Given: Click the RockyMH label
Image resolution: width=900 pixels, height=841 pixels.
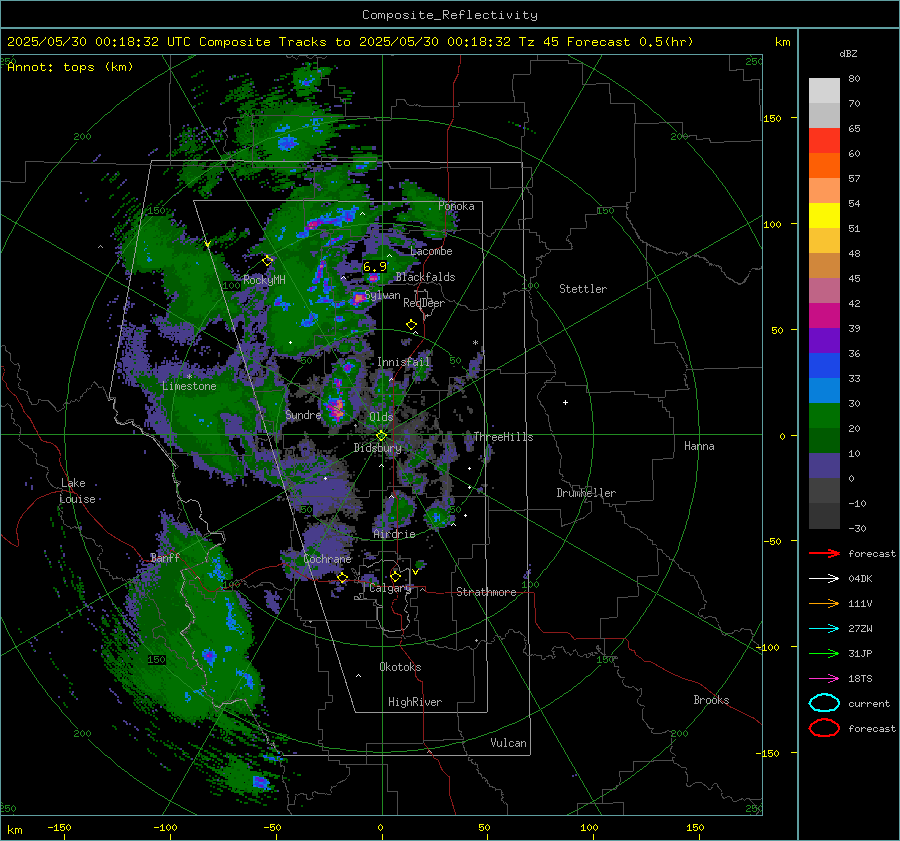Looking at the screenshot, I should 264,280.
